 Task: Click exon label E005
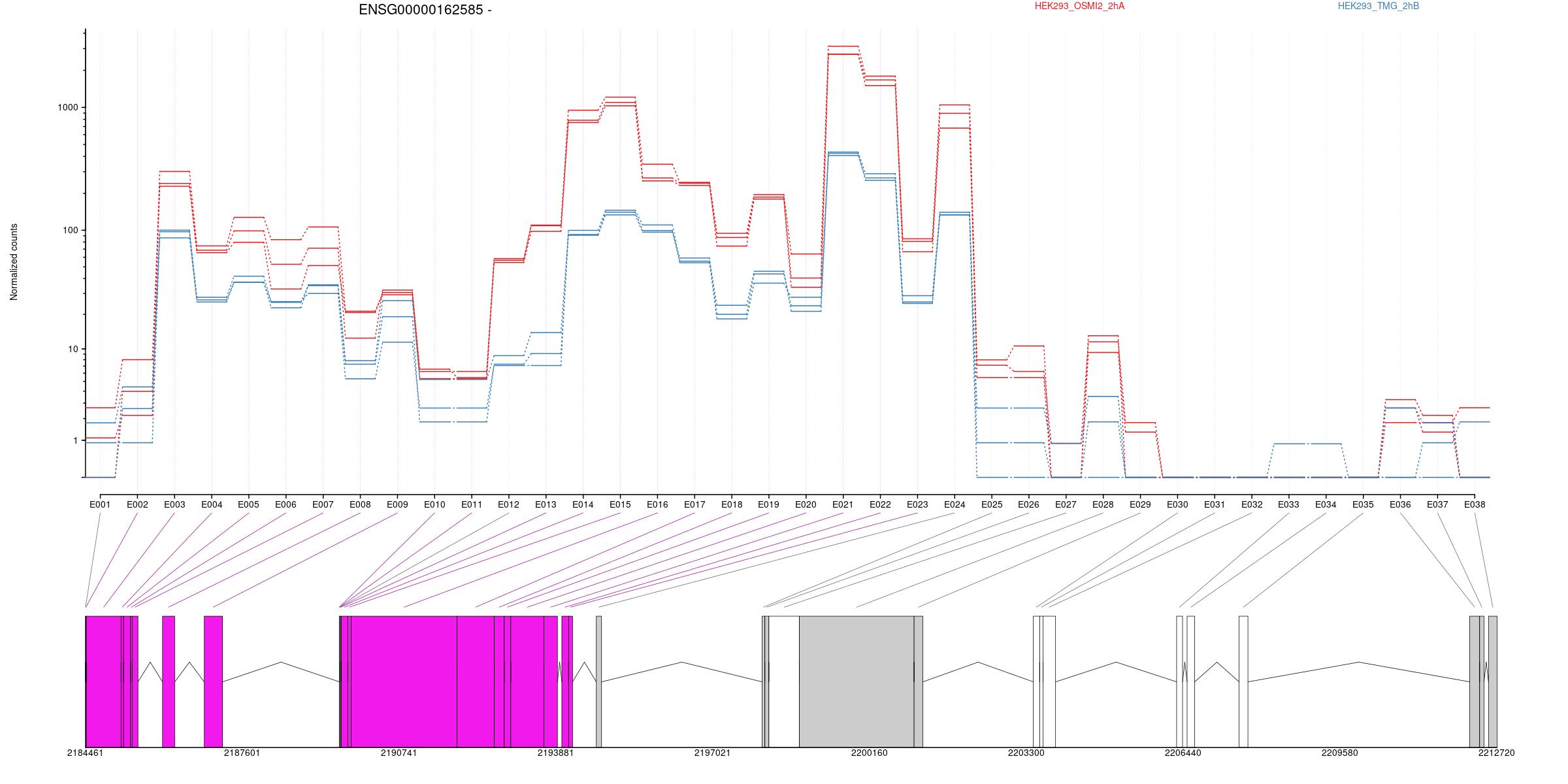pos(248,504)
